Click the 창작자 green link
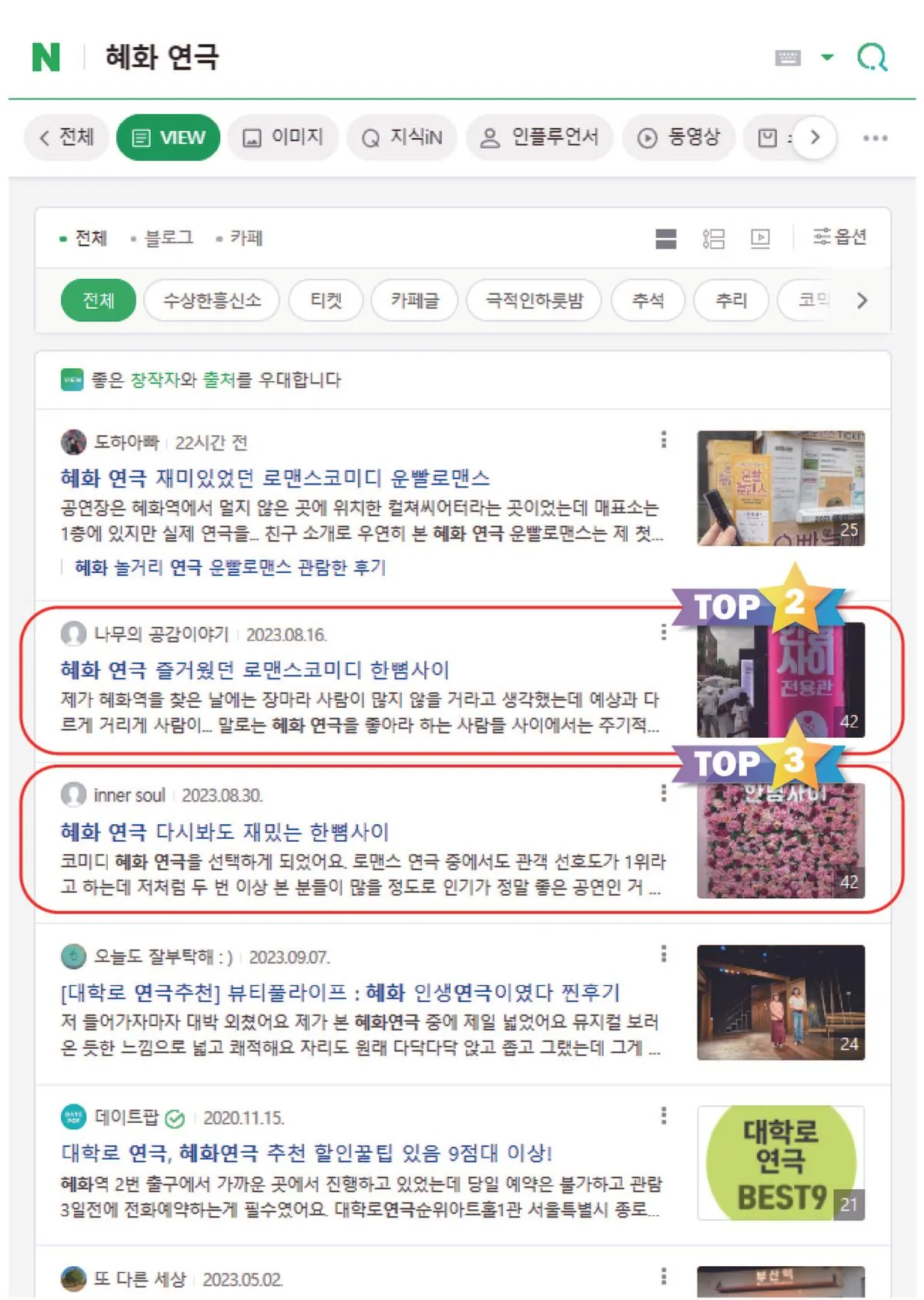Image resolution: width=924 pixels, height=1300 pixels. point(155,380)
